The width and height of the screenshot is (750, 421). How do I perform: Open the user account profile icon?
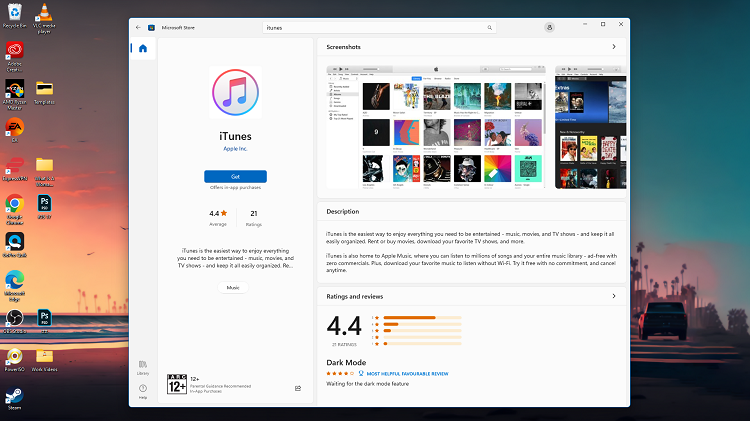pyautogui.click(x=549, y=28)
